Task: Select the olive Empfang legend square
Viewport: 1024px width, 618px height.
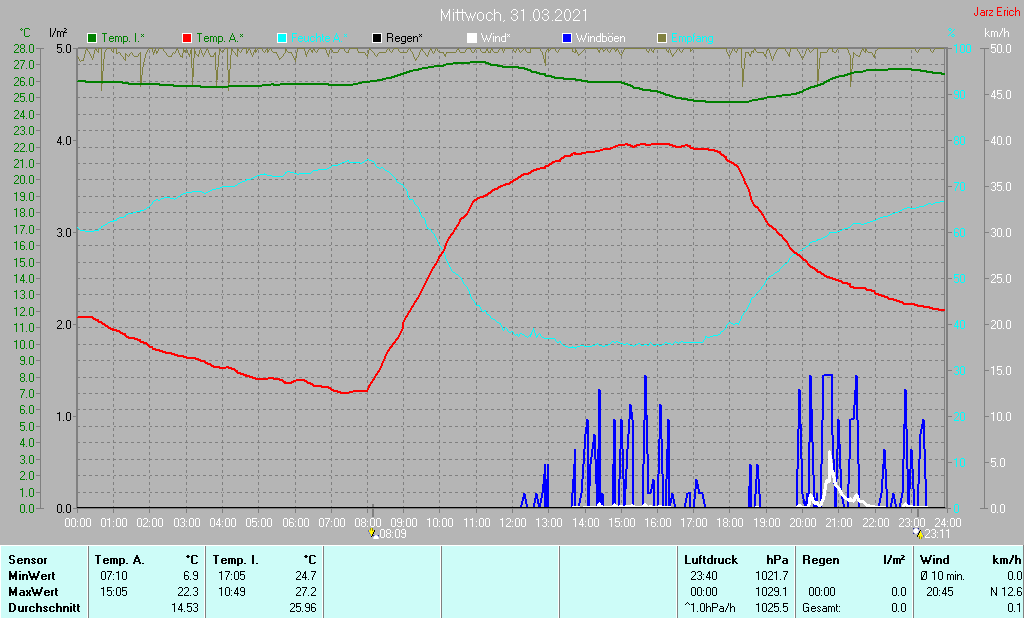Action: [662, 39]
